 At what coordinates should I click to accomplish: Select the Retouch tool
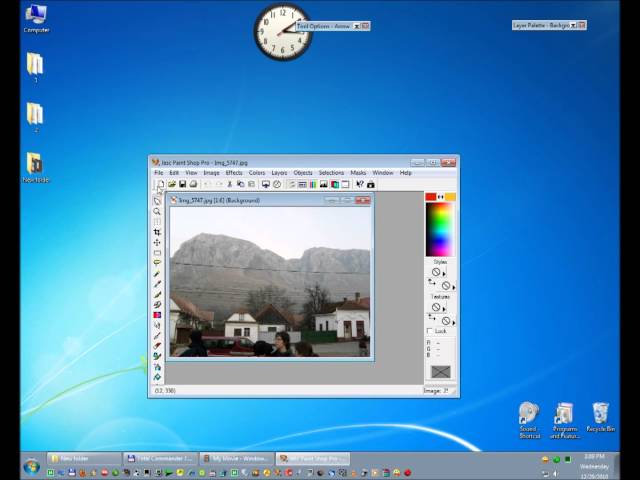coord(157,325)
